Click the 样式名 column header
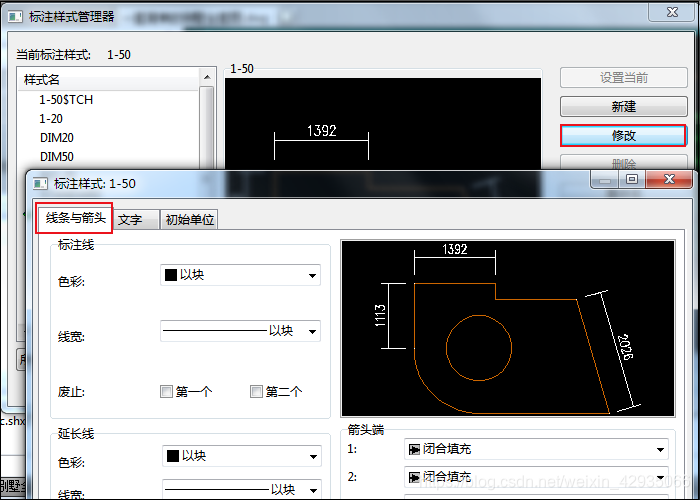700x500 pixels. click(x=109, y=80)
